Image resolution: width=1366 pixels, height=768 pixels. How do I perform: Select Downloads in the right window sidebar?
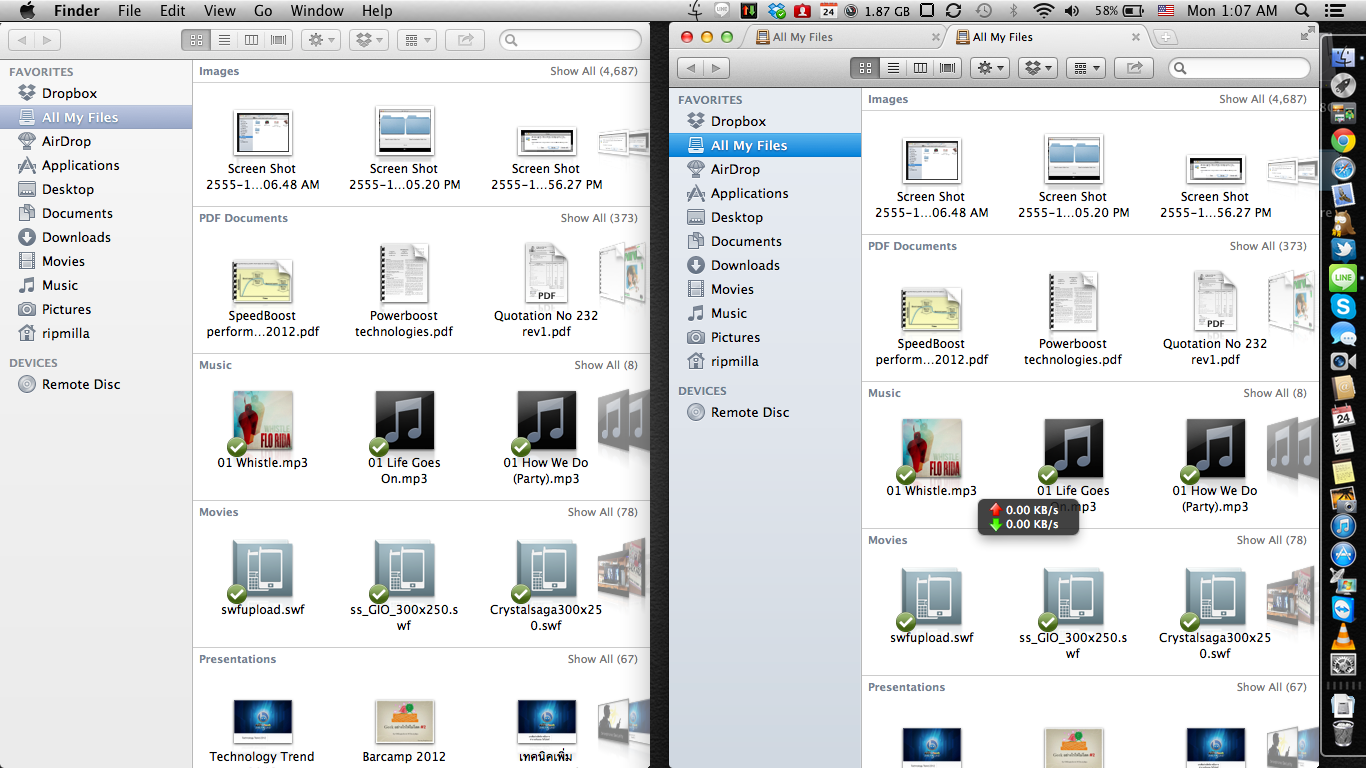[745, 265]
